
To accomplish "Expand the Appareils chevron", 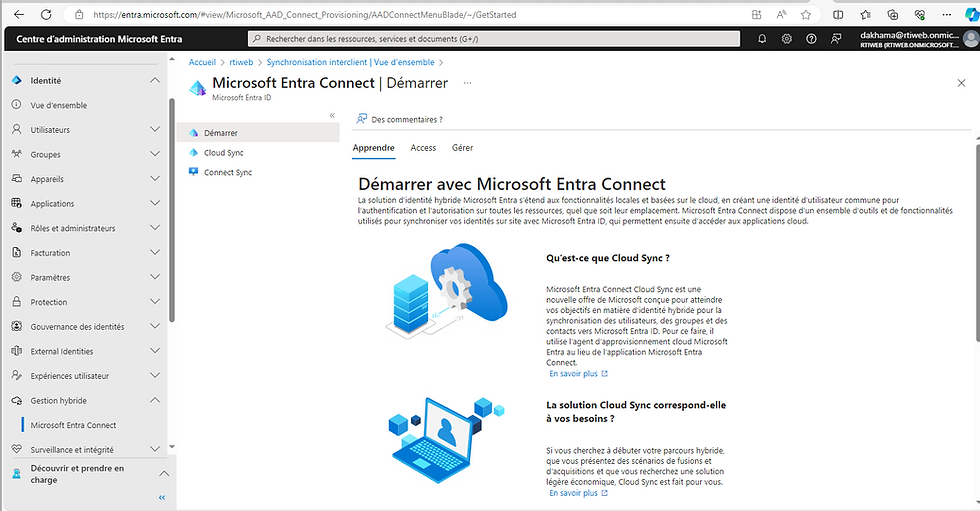I will click(x=154, y=179).
